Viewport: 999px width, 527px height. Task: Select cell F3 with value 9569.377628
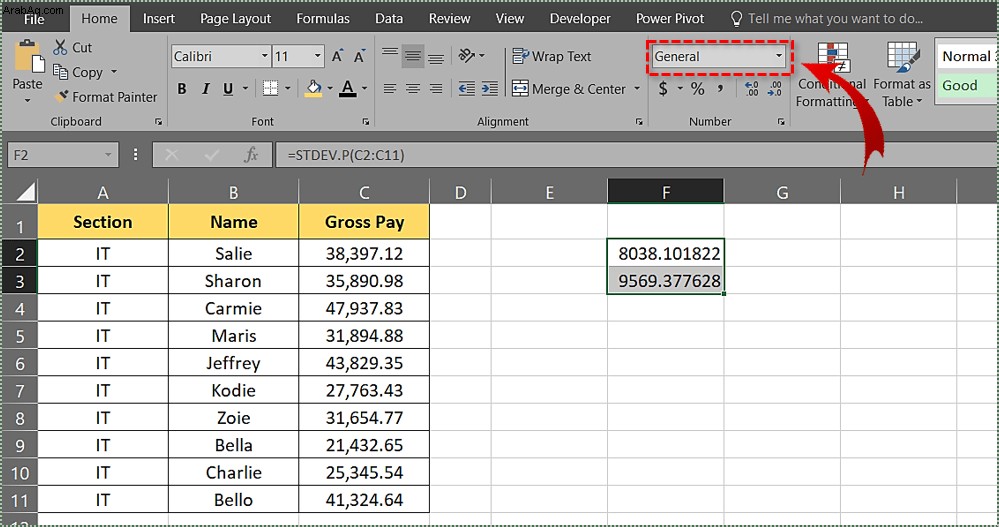pyautogui.click(x=666, y=280)
